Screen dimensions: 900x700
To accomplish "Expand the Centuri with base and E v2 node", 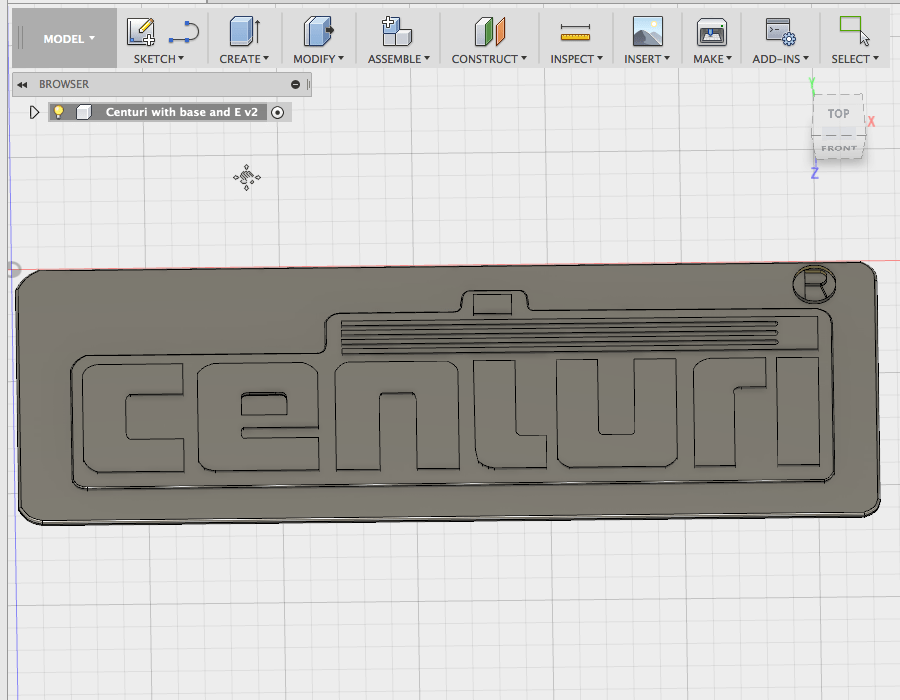I will (x=34, y=111).
